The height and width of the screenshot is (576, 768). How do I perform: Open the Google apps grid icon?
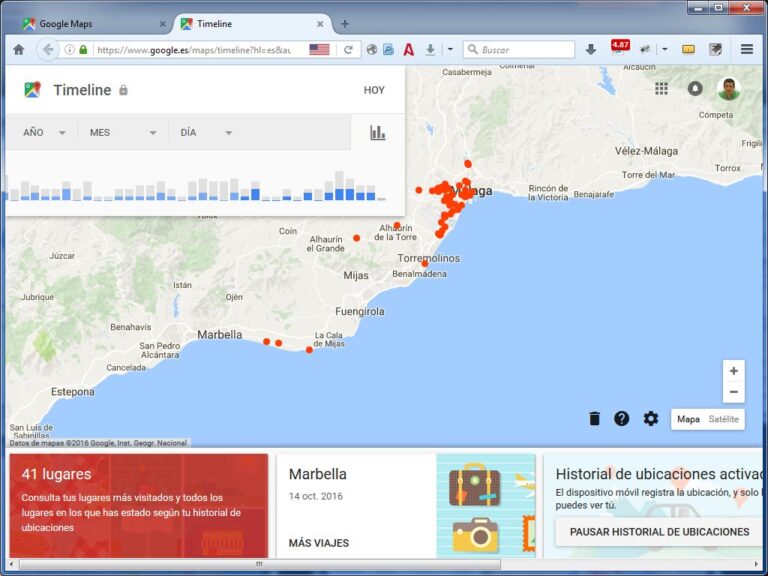point(661,88)
